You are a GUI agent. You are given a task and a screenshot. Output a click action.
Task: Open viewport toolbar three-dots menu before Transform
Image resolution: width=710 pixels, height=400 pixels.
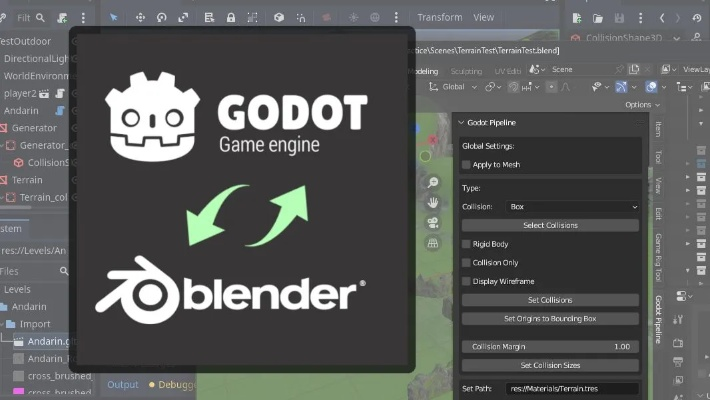coord(396,17)
